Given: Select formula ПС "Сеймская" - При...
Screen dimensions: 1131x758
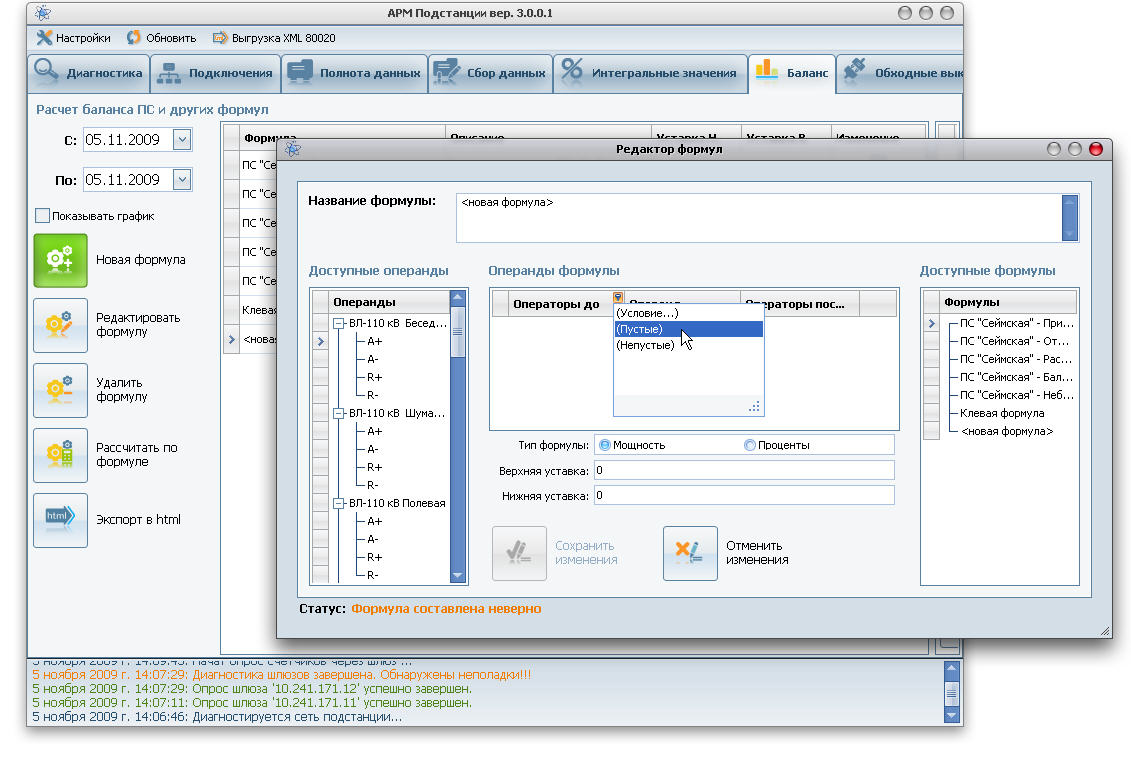Looking at the screenshot, I should tap(1016, 323).
